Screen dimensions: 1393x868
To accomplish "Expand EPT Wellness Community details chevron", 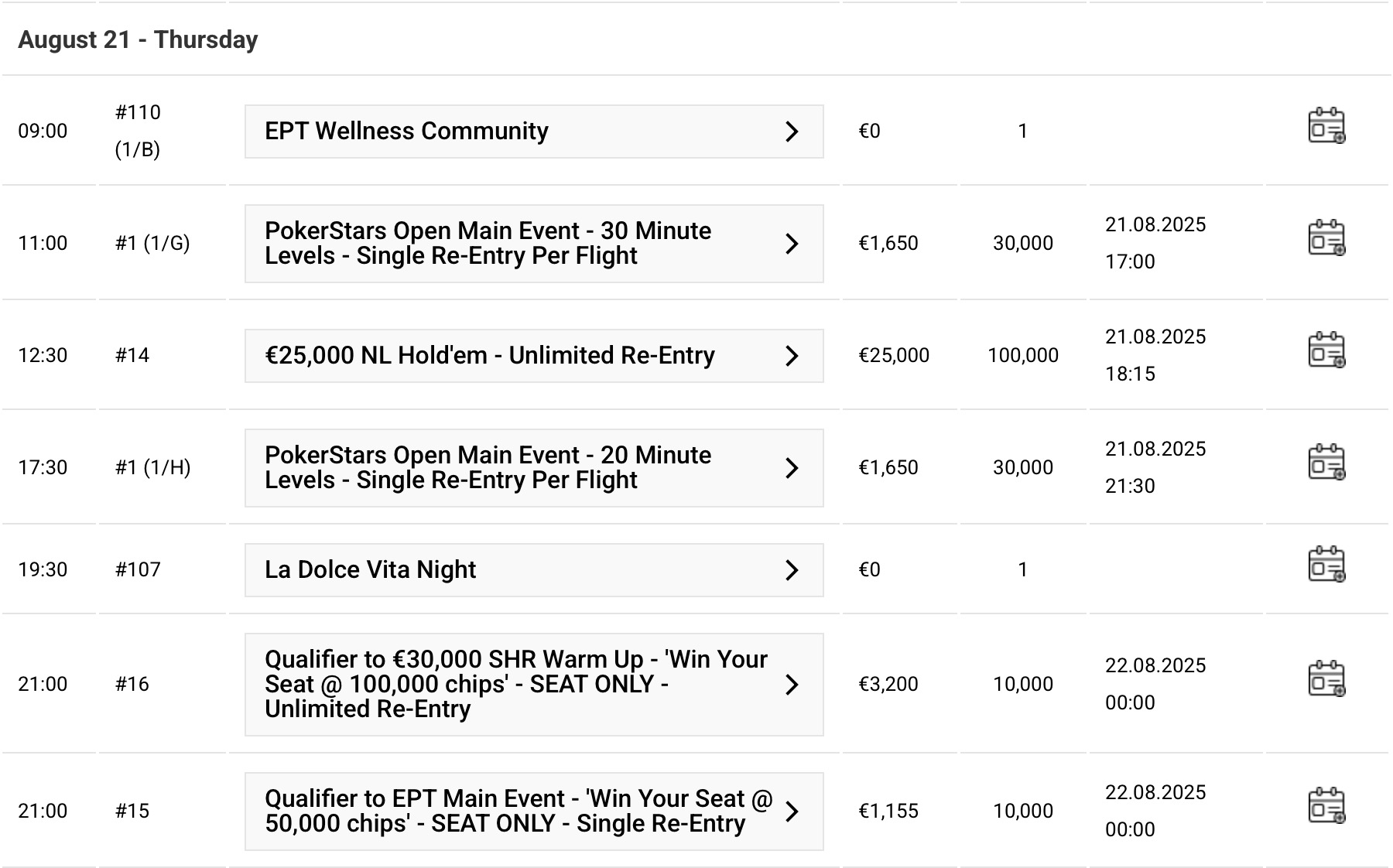I will point(792,132).
